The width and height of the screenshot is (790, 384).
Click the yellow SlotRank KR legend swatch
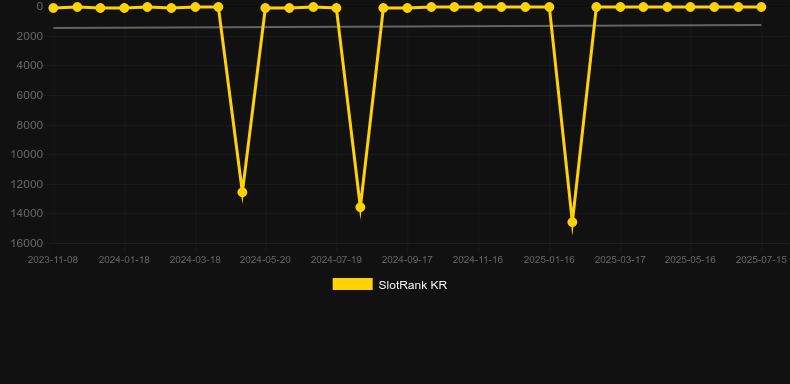tap(353, 284)
